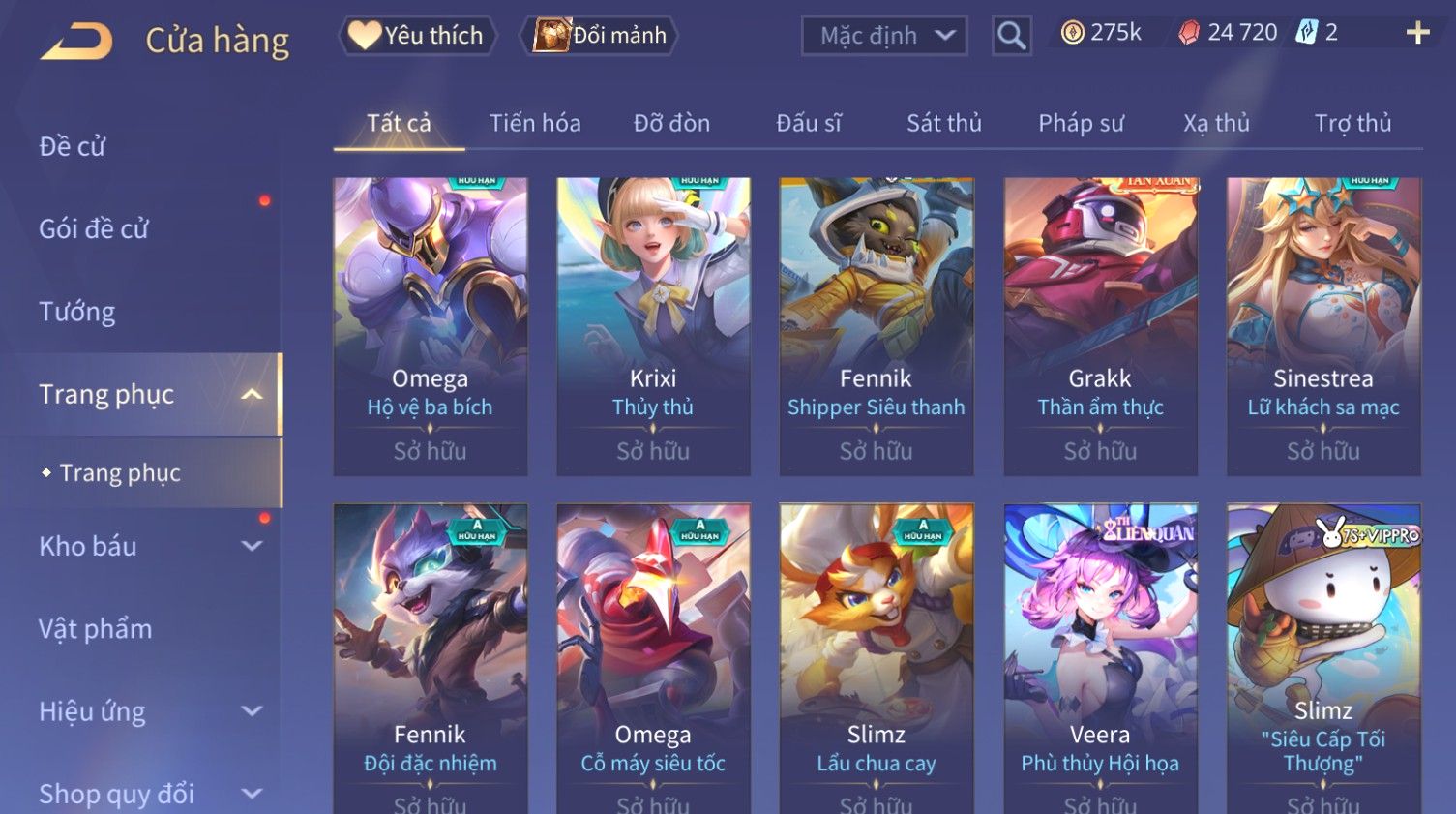Open the Tướng sidebar category
Image resolution: width=1456 pixels, height=814 pixels.
(x=77, y=312)
